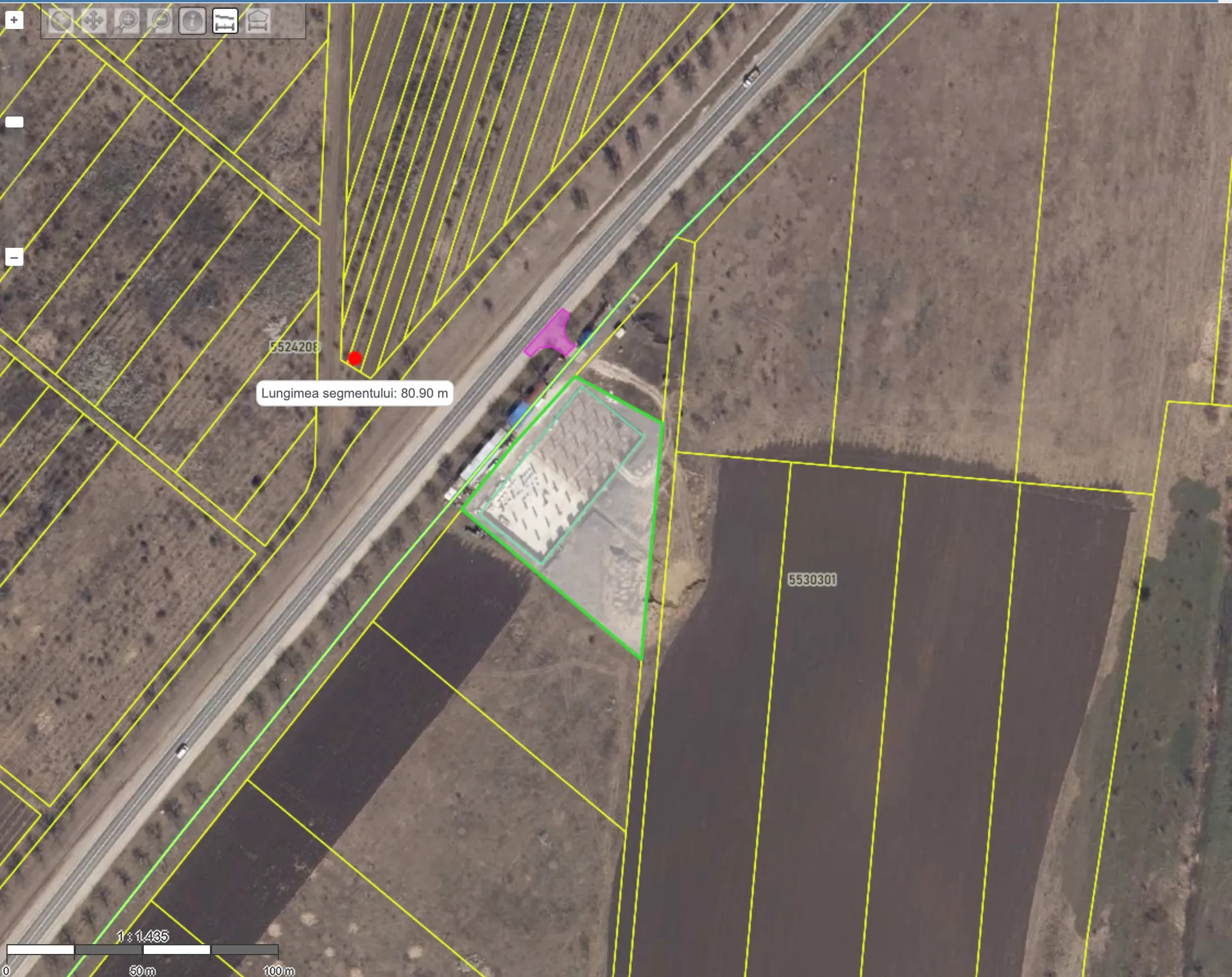Click the full extent globe tool
The width and height of the screenshot is (1232, 977).
coord(61,21)
